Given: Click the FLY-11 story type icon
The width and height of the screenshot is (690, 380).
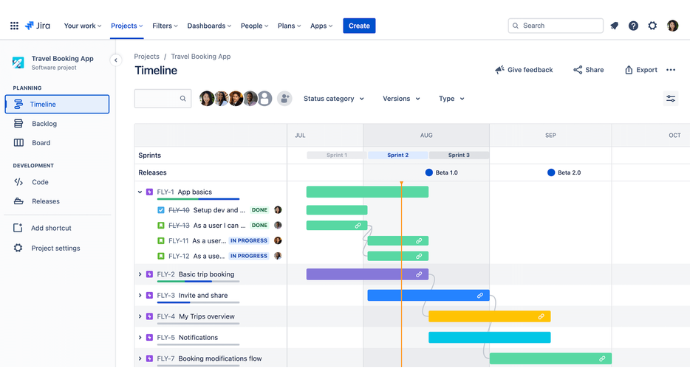Looking at the screenshot, I should pos(161,241).
